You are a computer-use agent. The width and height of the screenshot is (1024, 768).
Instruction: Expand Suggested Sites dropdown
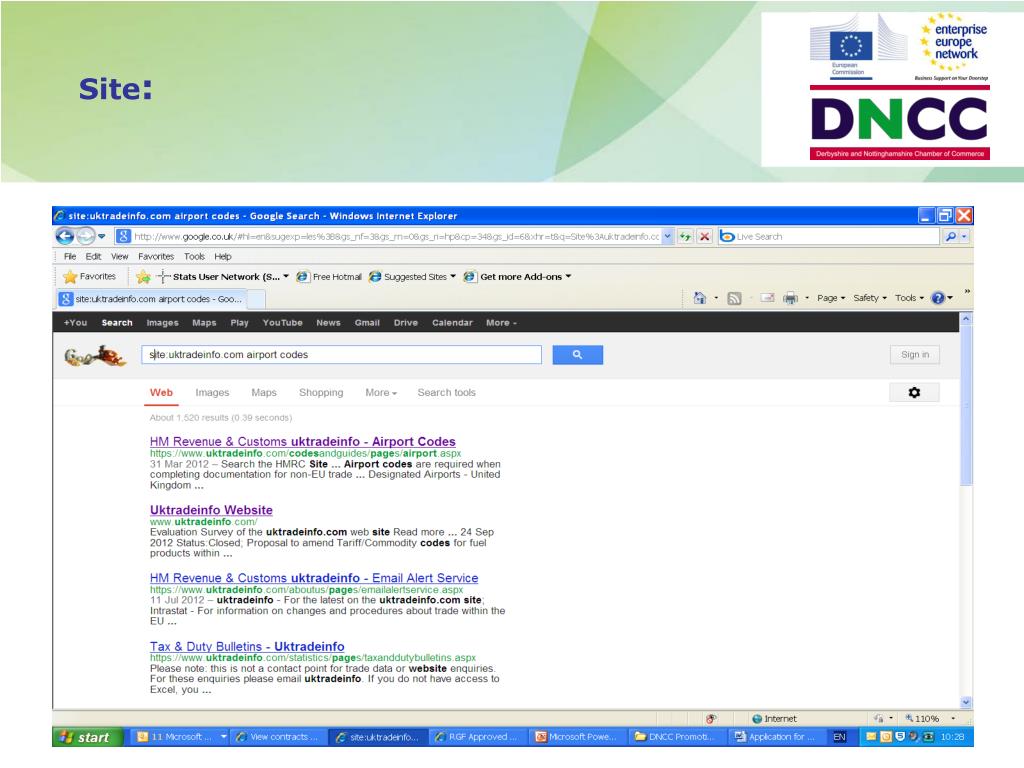[453, 277]
